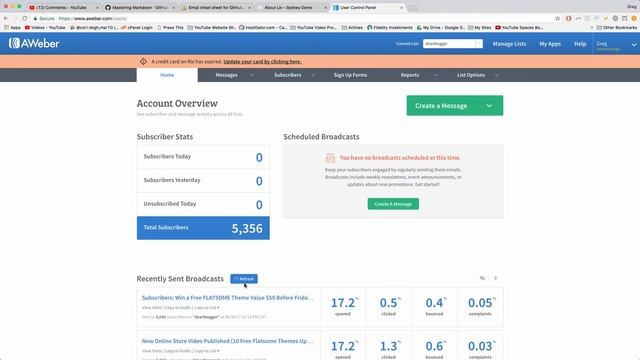Expand the Reports dropdown menu
The image size is (640, 360).
coord(436,75)
